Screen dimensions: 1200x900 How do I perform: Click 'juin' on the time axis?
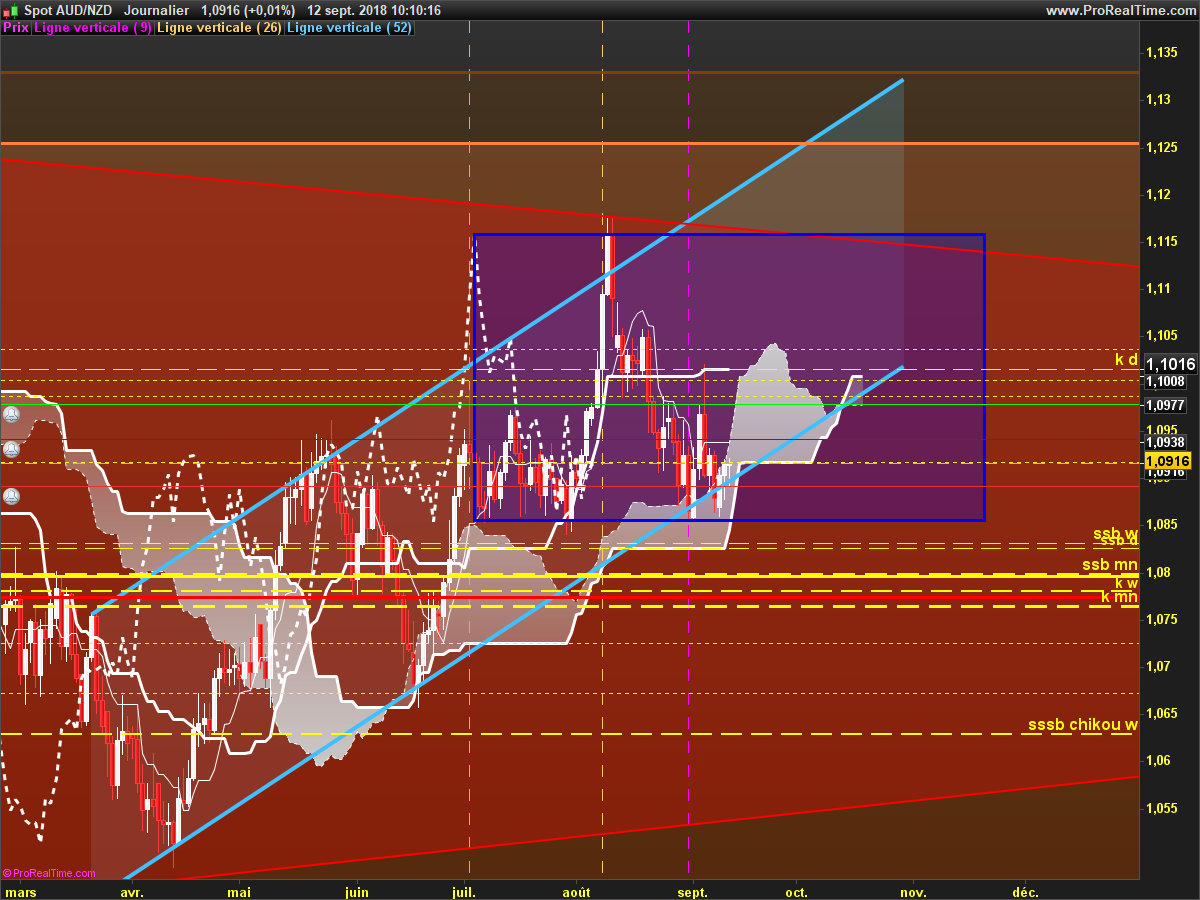point(356,891)
